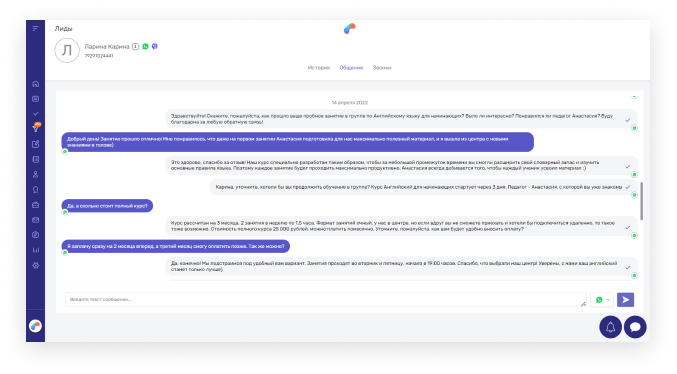The image size is (677, 374).
Task: Click the purple message starting Добрый день!
Action: click(x=297, y=142)
